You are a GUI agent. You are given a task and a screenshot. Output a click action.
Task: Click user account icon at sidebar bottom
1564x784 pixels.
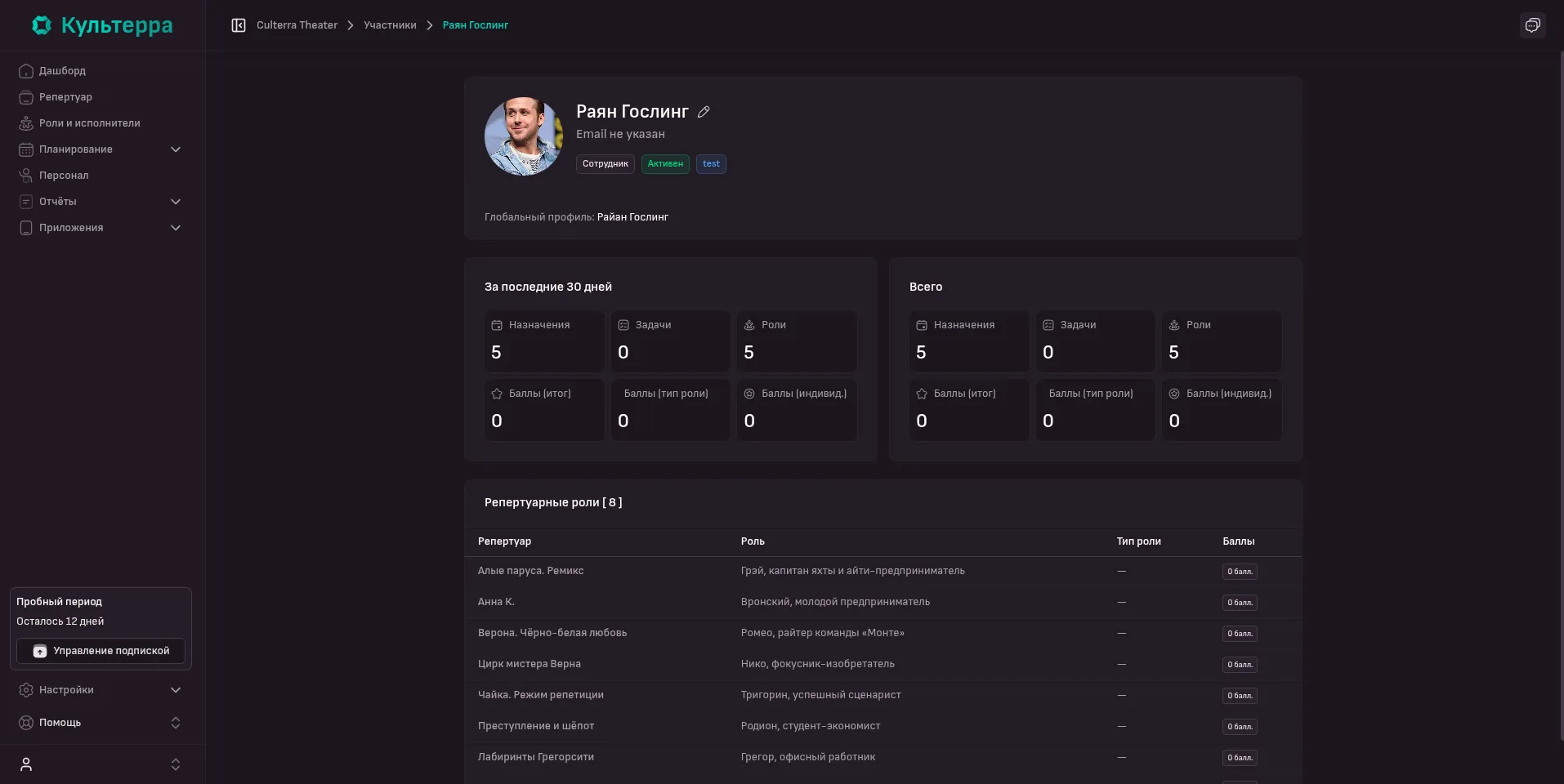point(26,764)
